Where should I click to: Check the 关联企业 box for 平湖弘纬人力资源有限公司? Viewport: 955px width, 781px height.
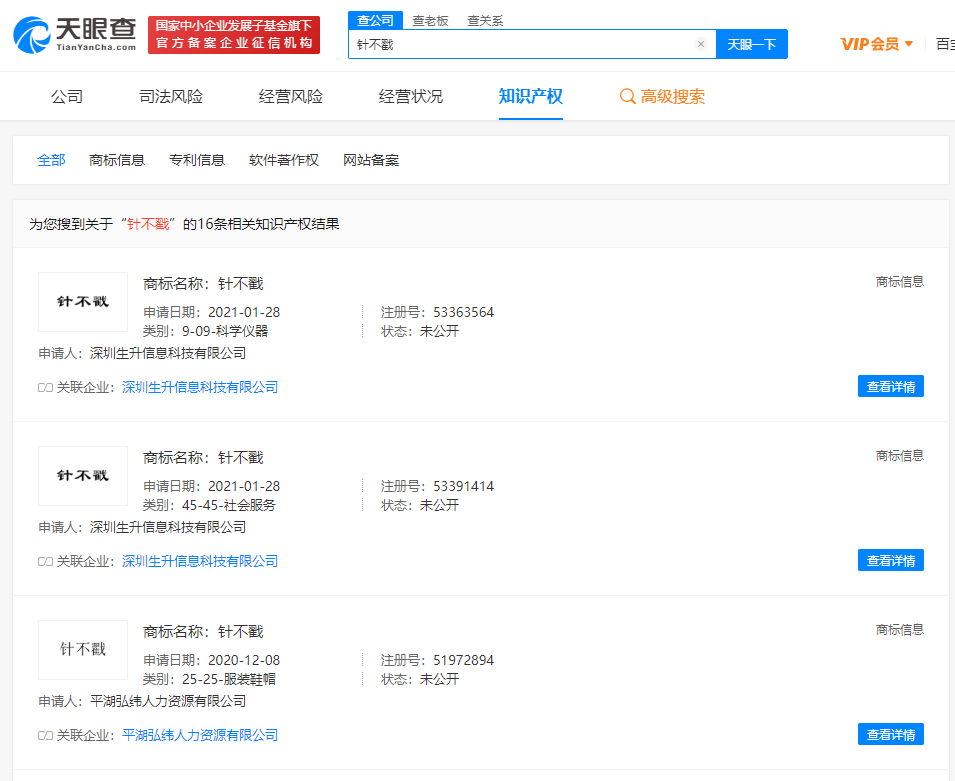click(43, 734)
